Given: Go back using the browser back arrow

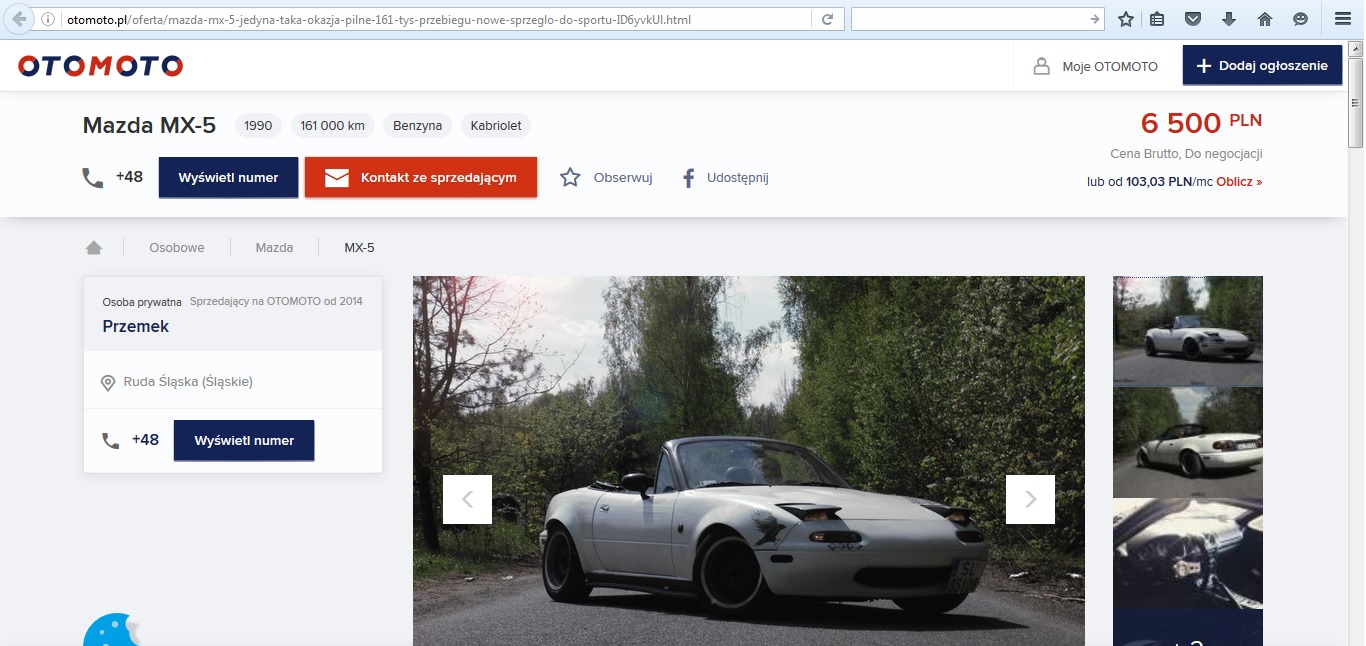Looking at the screenshot, I should pyautogui.click(x=18, y=19).
